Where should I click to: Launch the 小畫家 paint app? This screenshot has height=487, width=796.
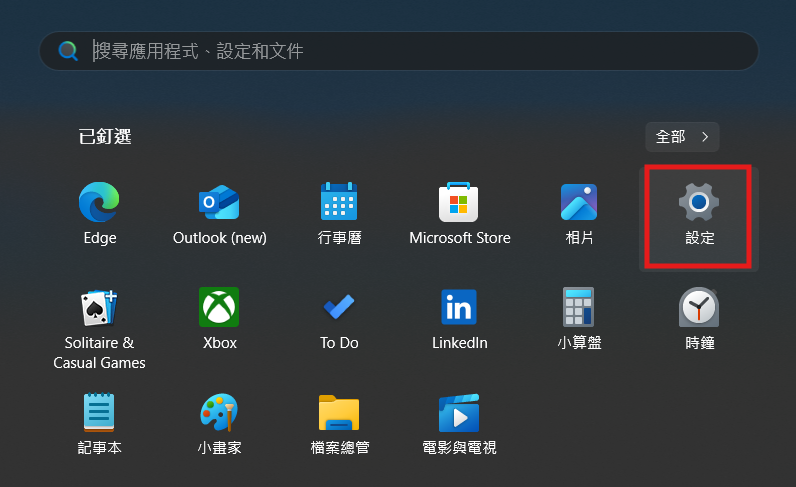219,424
